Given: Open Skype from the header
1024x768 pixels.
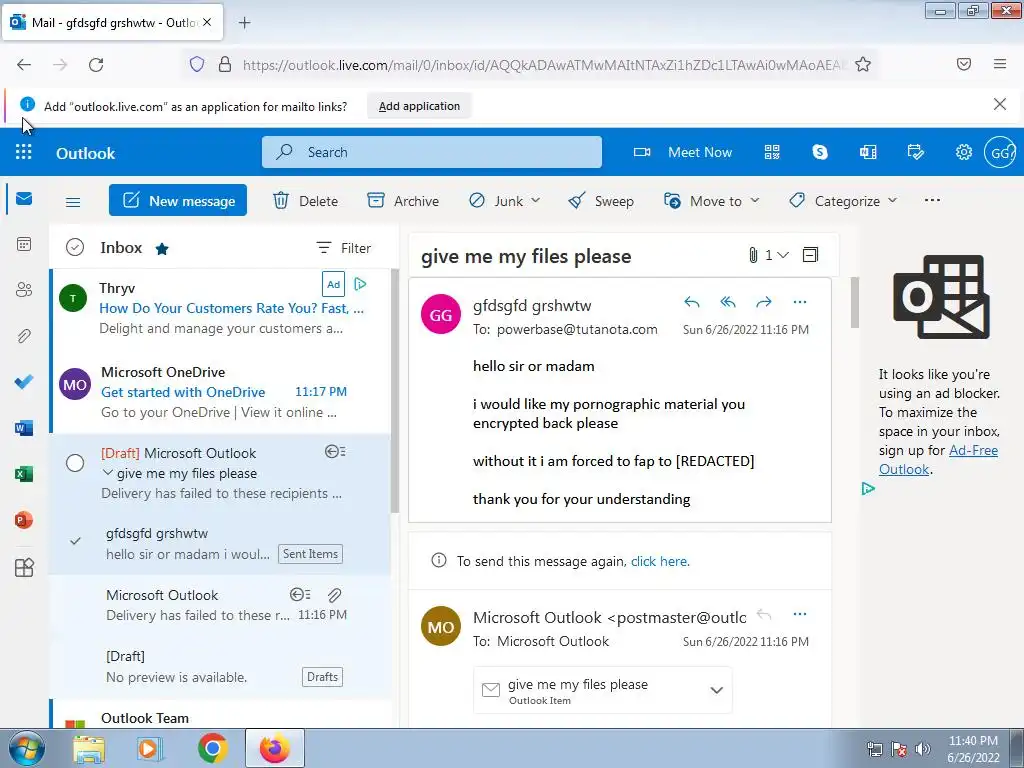Looking at the screenshot, I should pyautogui.click(x=820, y=152).
